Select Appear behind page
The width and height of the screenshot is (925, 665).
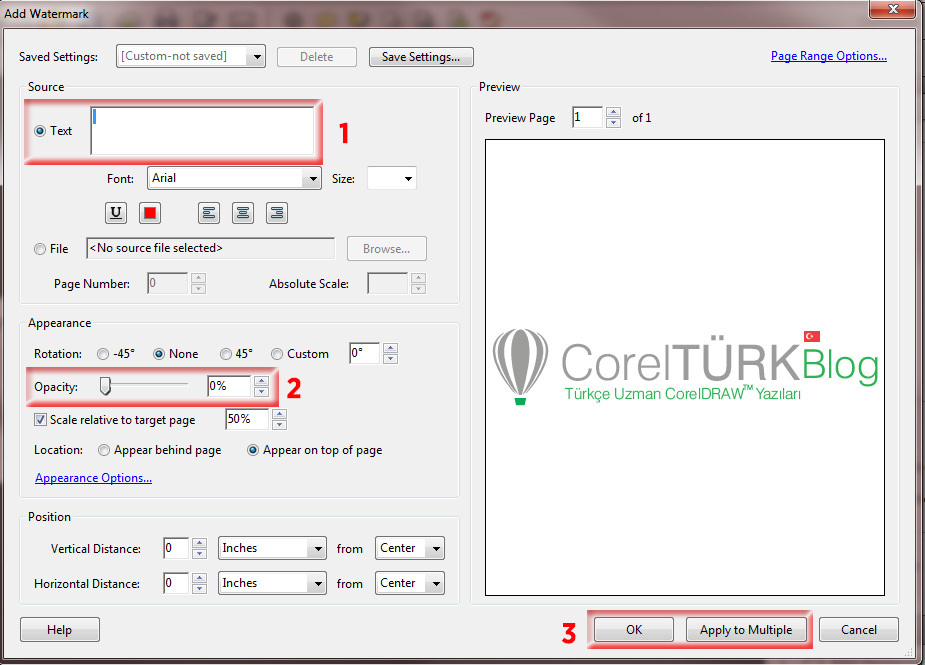104,450
